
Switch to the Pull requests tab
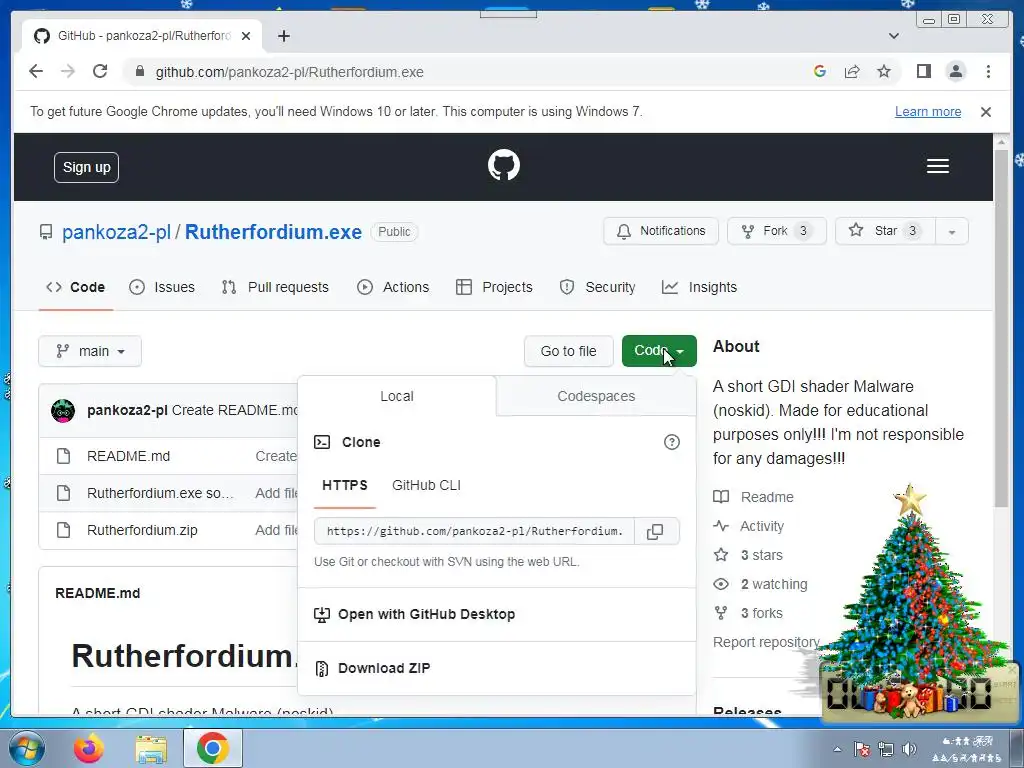point(275,287)
